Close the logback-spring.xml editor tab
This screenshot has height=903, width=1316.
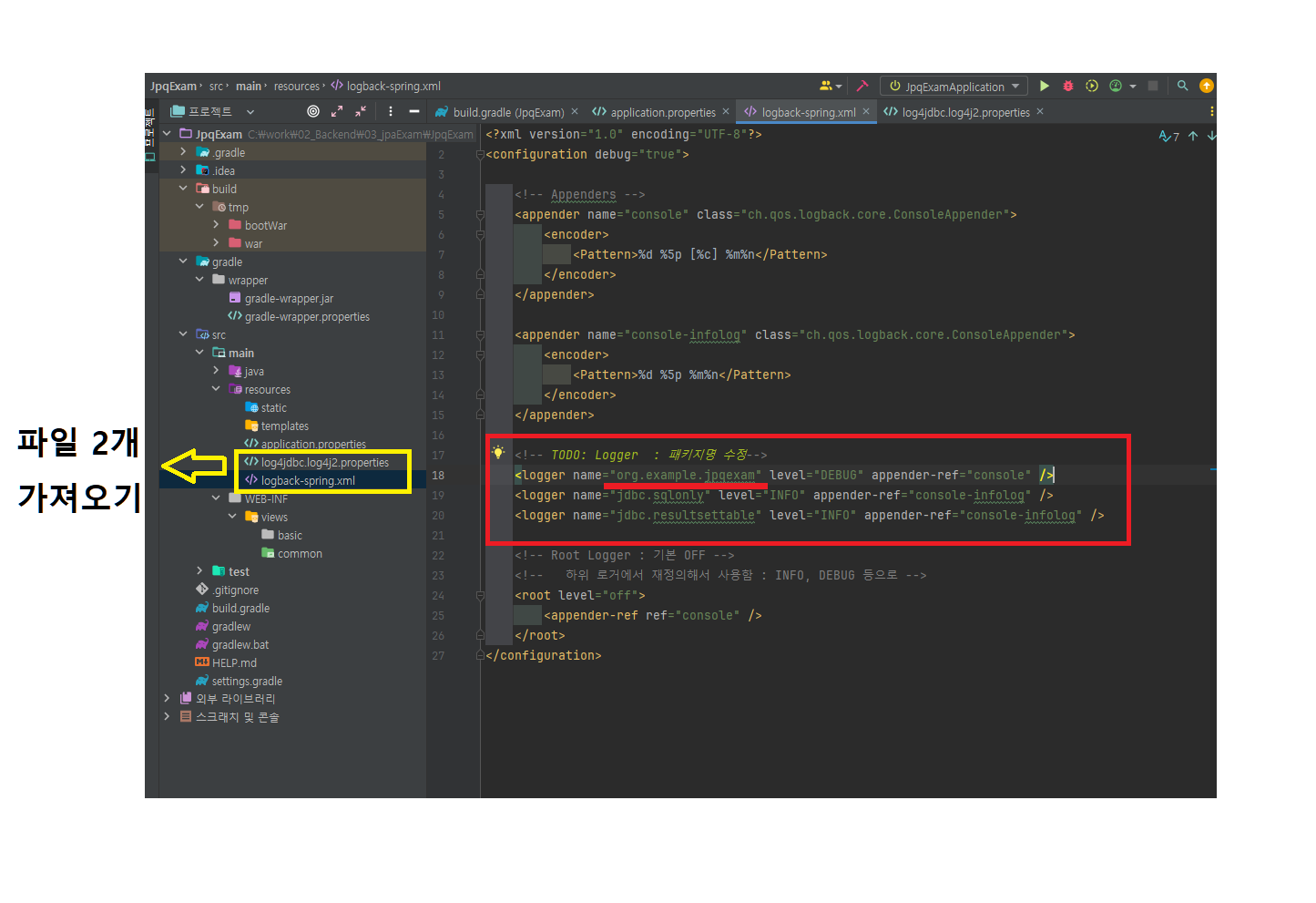point(866,111)
